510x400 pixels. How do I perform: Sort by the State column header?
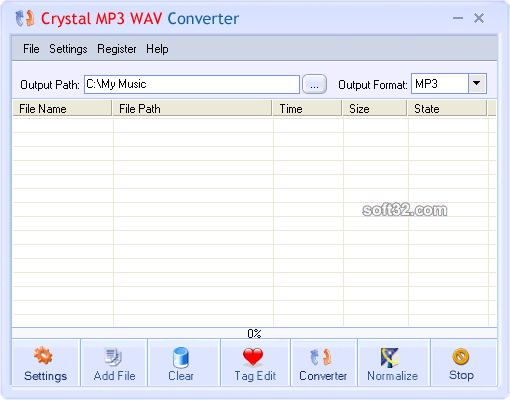pyautogui.click(x=447, y=109)
